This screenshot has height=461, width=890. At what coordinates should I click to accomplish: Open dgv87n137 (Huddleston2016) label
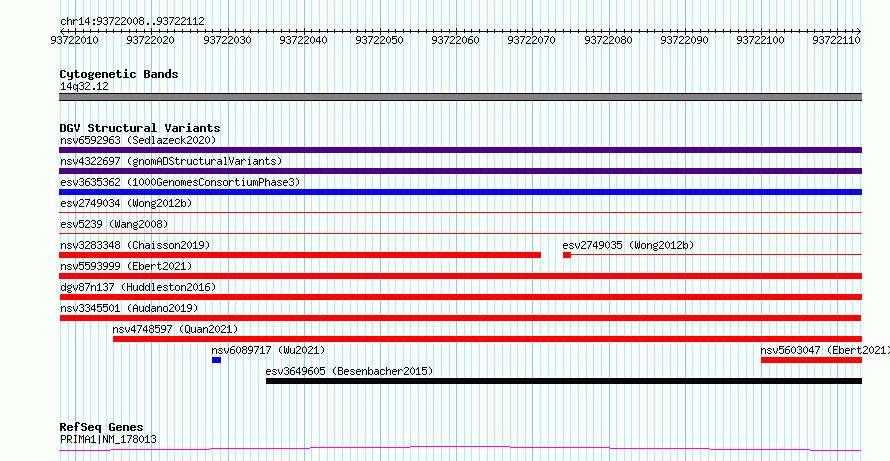point(138,287)
